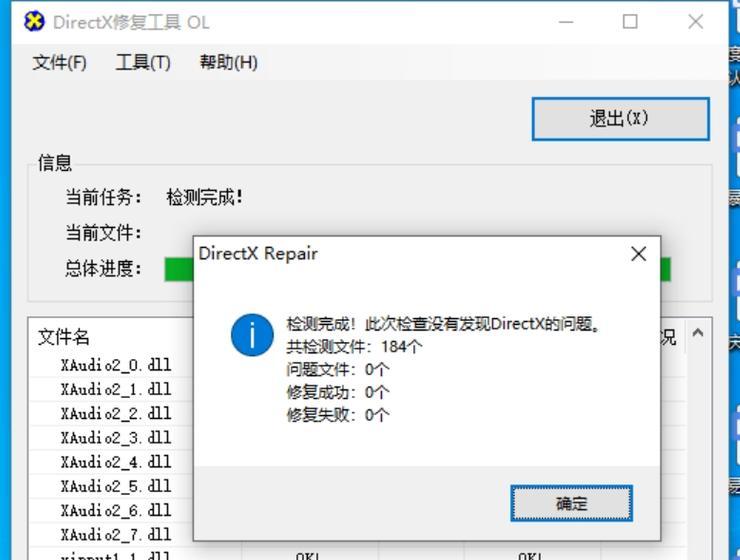This screenshot has width=740, height=560.
Task: Click the green overall progress bar
Action: click(x=178, y=269)
